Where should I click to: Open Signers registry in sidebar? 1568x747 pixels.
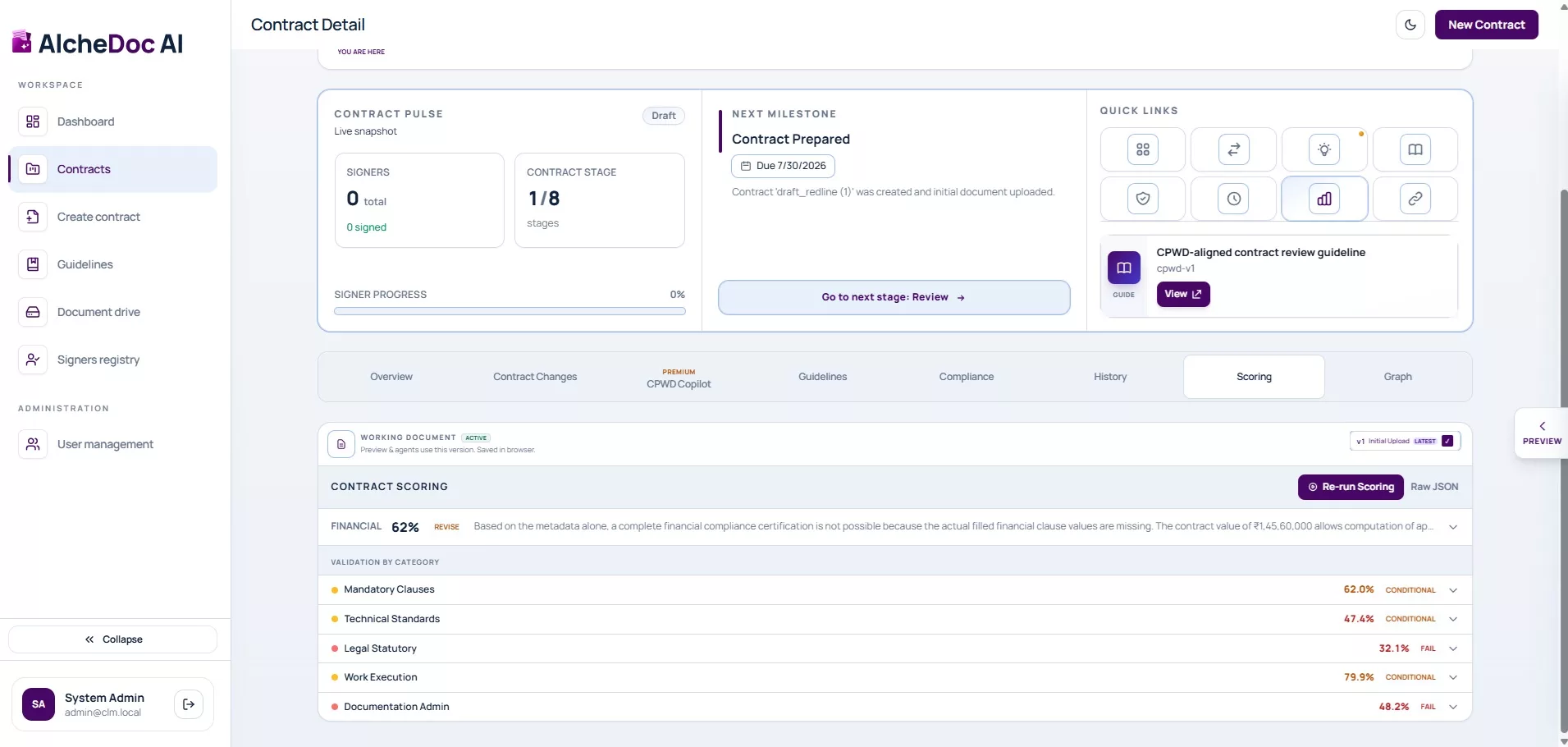point(112,360)
